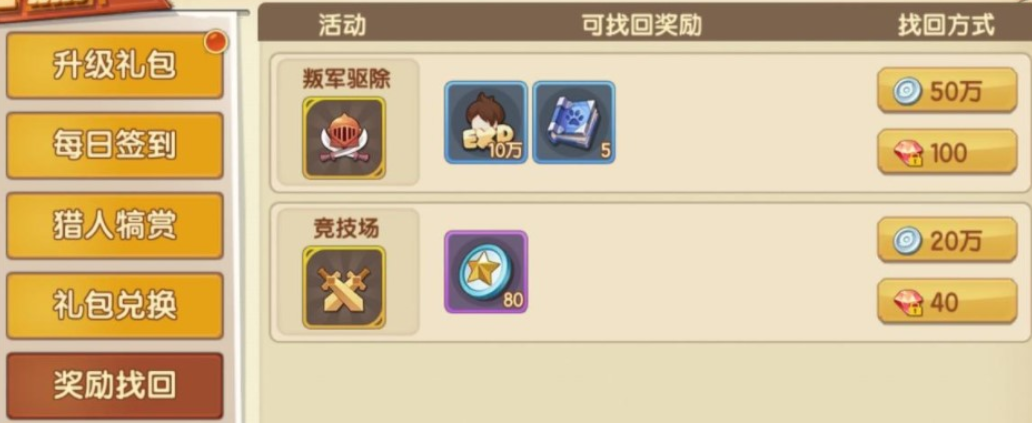This screenshot has width=1032, height=423.
Task: Recover 叛军驱除 reward for 50万 silver
Action: point(947,90)
